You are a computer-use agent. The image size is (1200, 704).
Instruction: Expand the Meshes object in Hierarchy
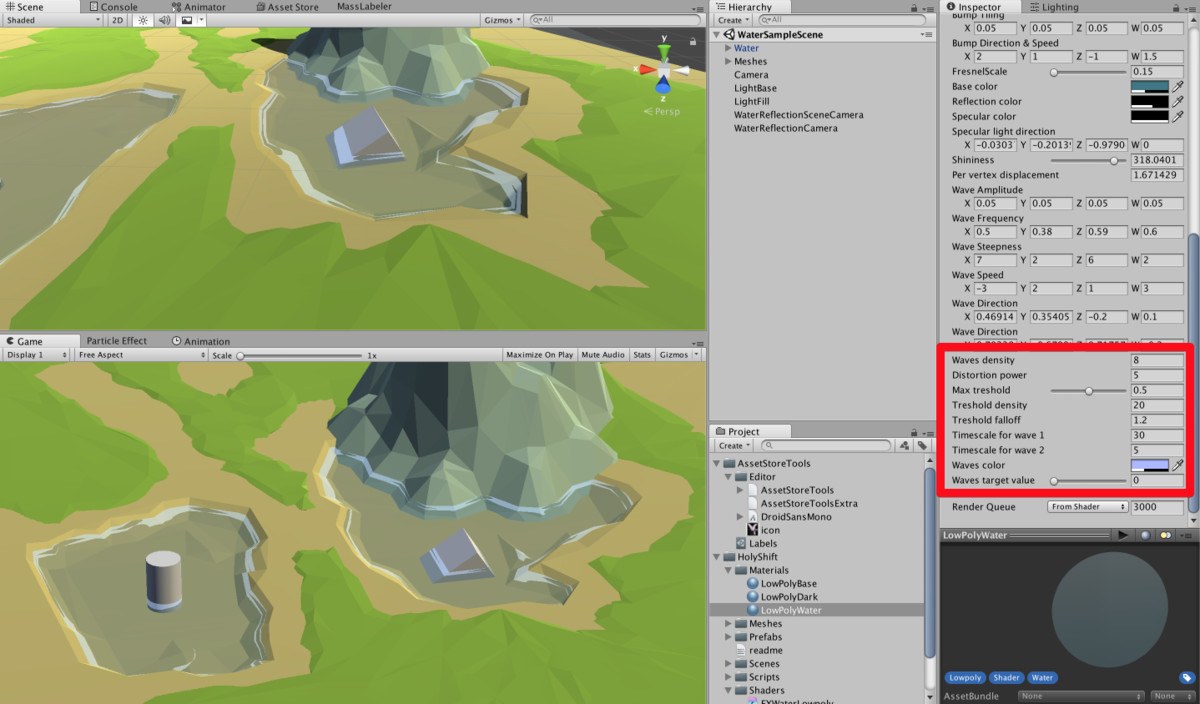pyautogui.click(x=728, y=61)
